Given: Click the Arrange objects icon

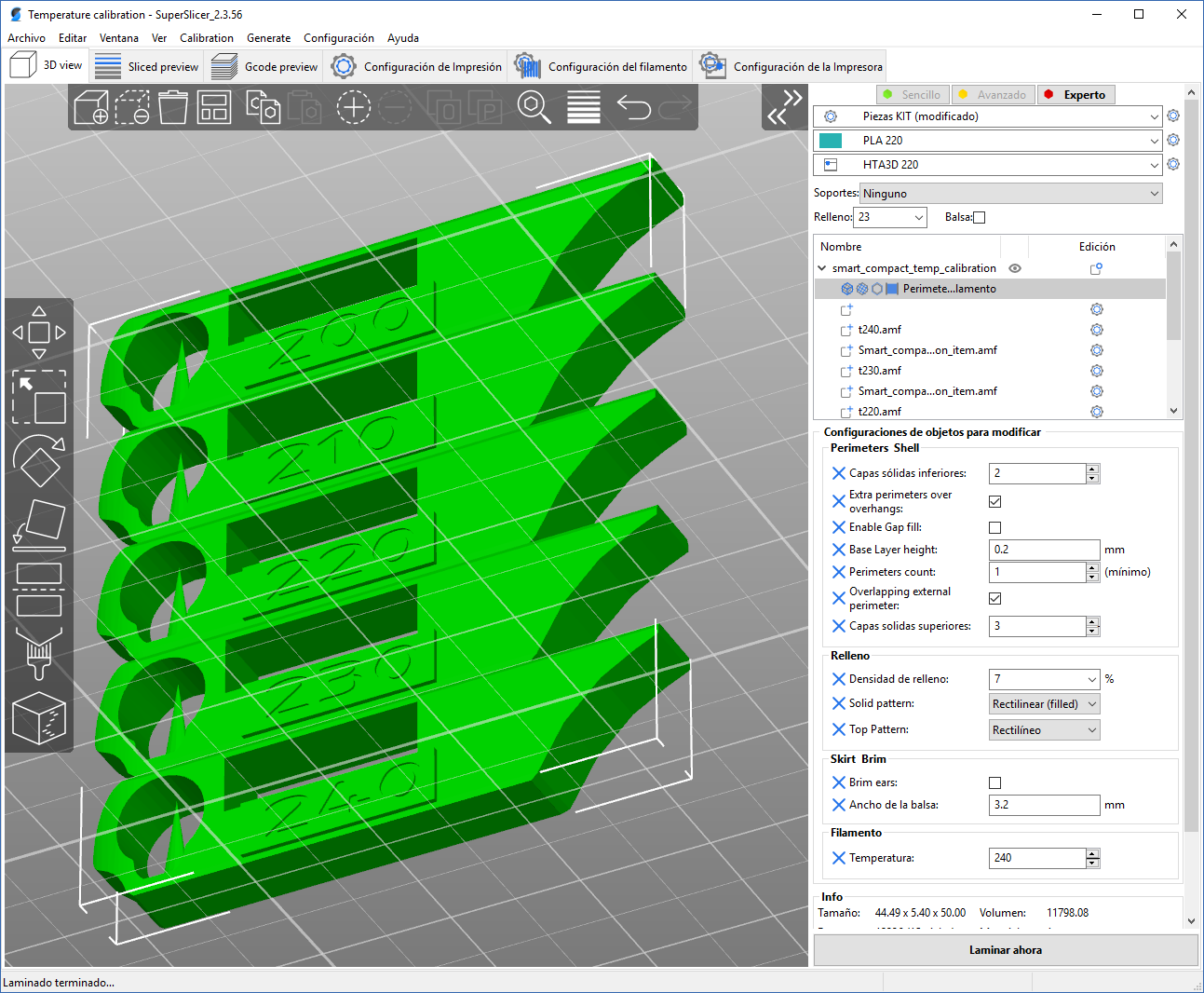Looking at the screenshot, I should point(214,108).
